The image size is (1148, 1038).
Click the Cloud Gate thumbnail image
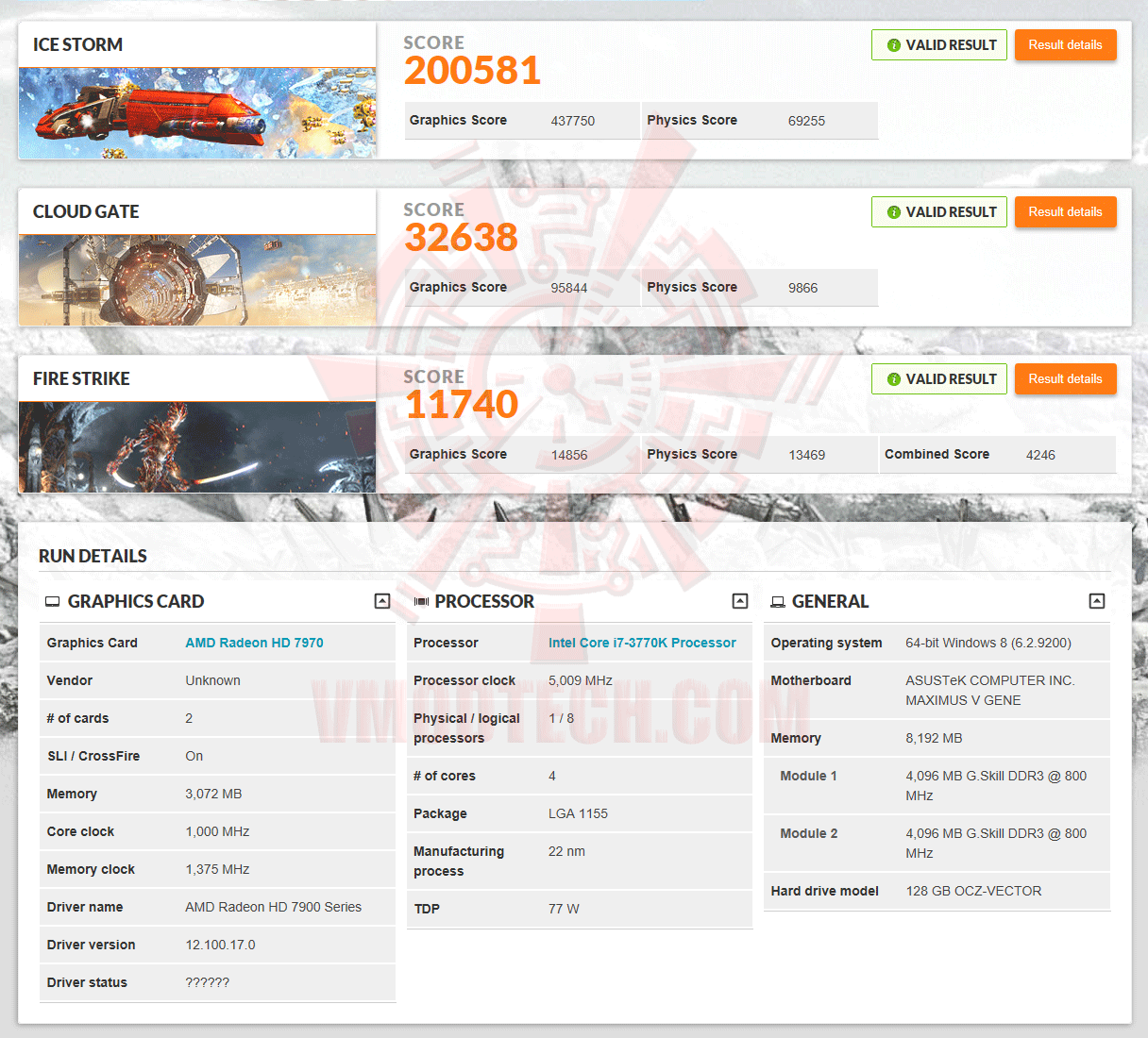point(197,280)
